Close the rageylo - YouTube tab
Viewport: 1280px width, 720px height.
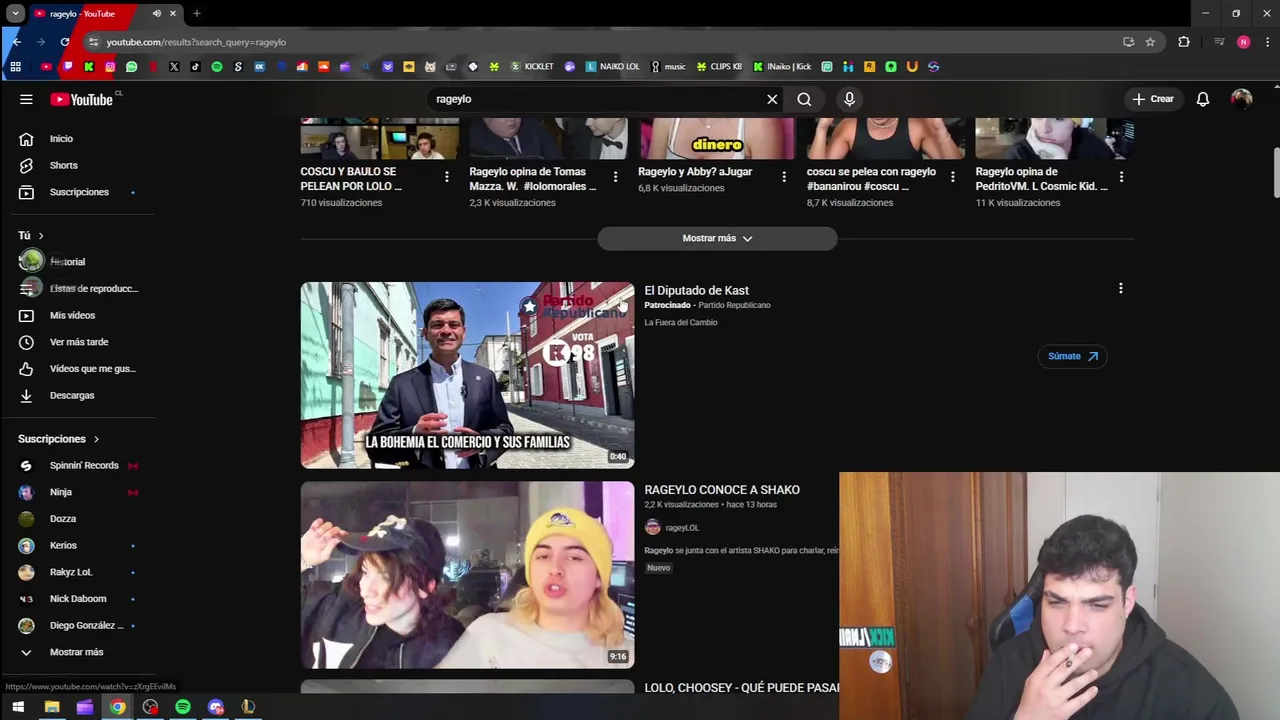[x=173, y=13]
